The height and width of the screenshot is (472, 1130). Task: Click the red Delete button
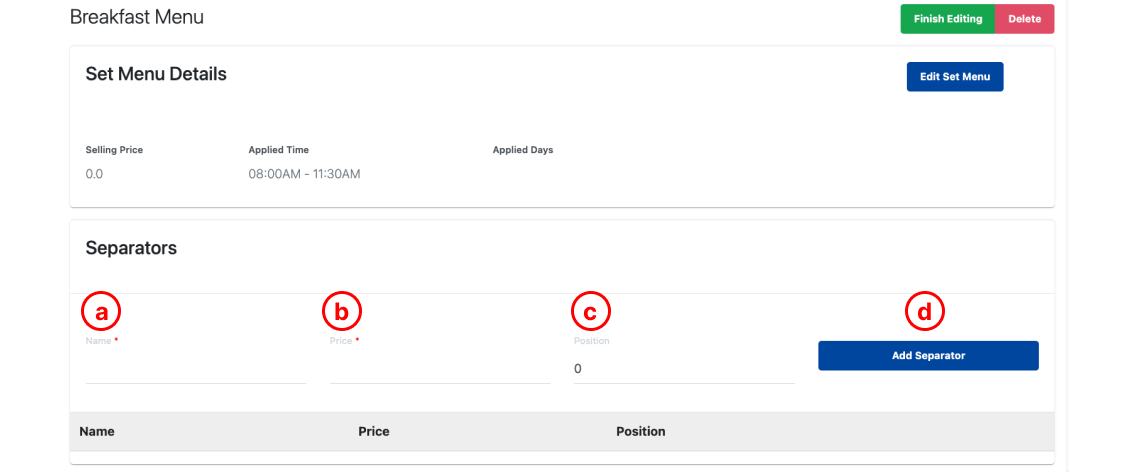(1024, 19)
